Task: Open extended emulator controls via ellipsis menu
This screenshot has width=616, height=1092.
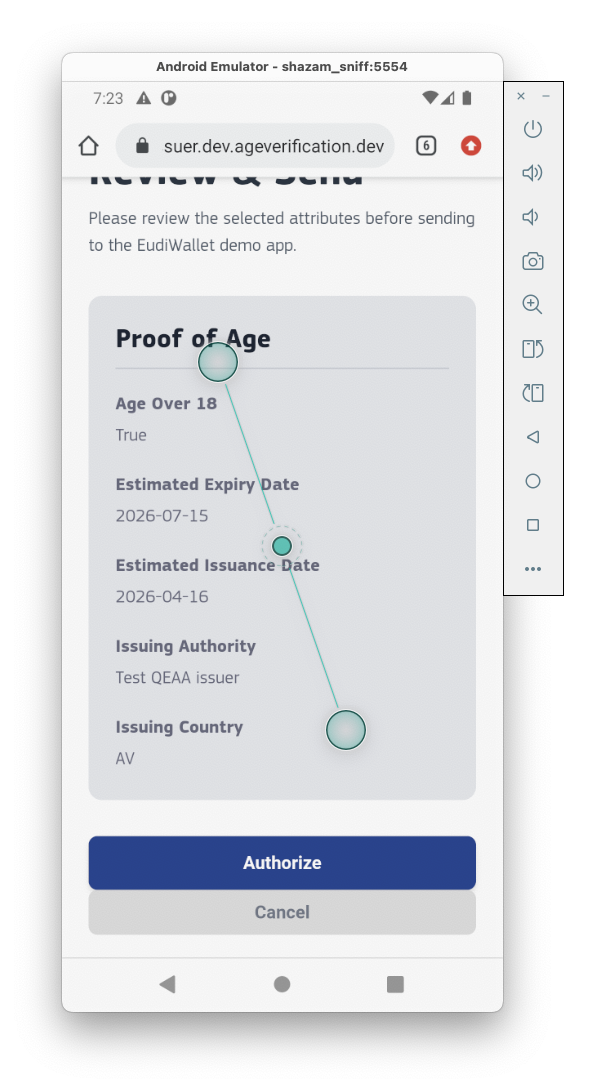Action: pos(532,568)
